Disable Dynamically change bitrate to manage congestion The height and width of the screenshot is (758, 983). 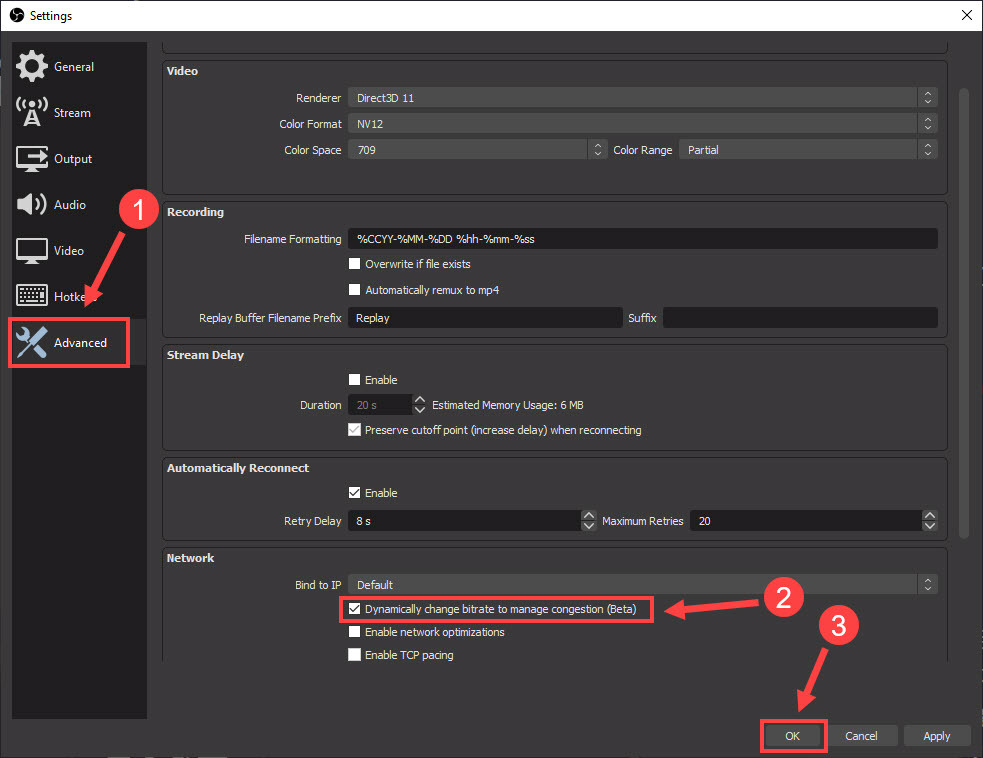click(x=355, y=608)
